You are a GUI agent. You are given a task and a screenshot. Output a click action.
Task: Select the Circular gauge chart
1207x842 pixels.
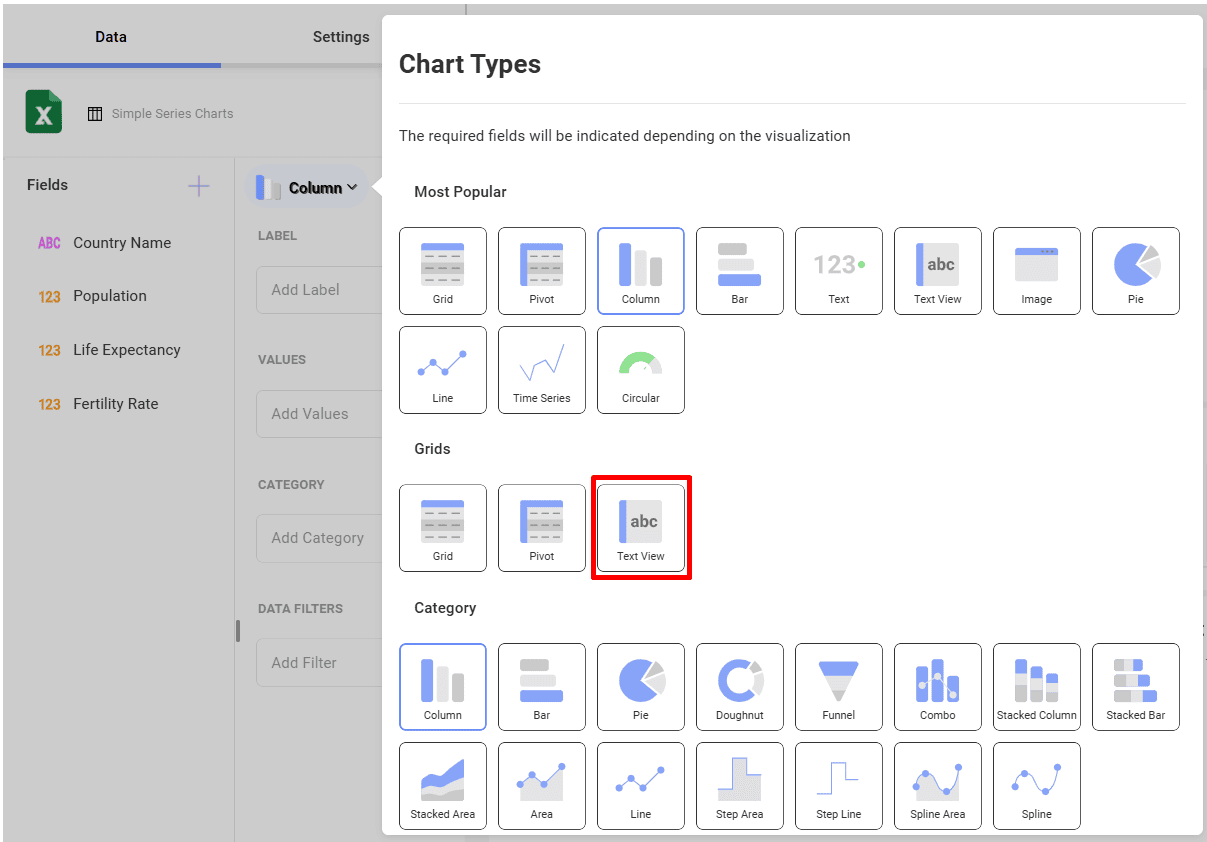coord(641,370)
